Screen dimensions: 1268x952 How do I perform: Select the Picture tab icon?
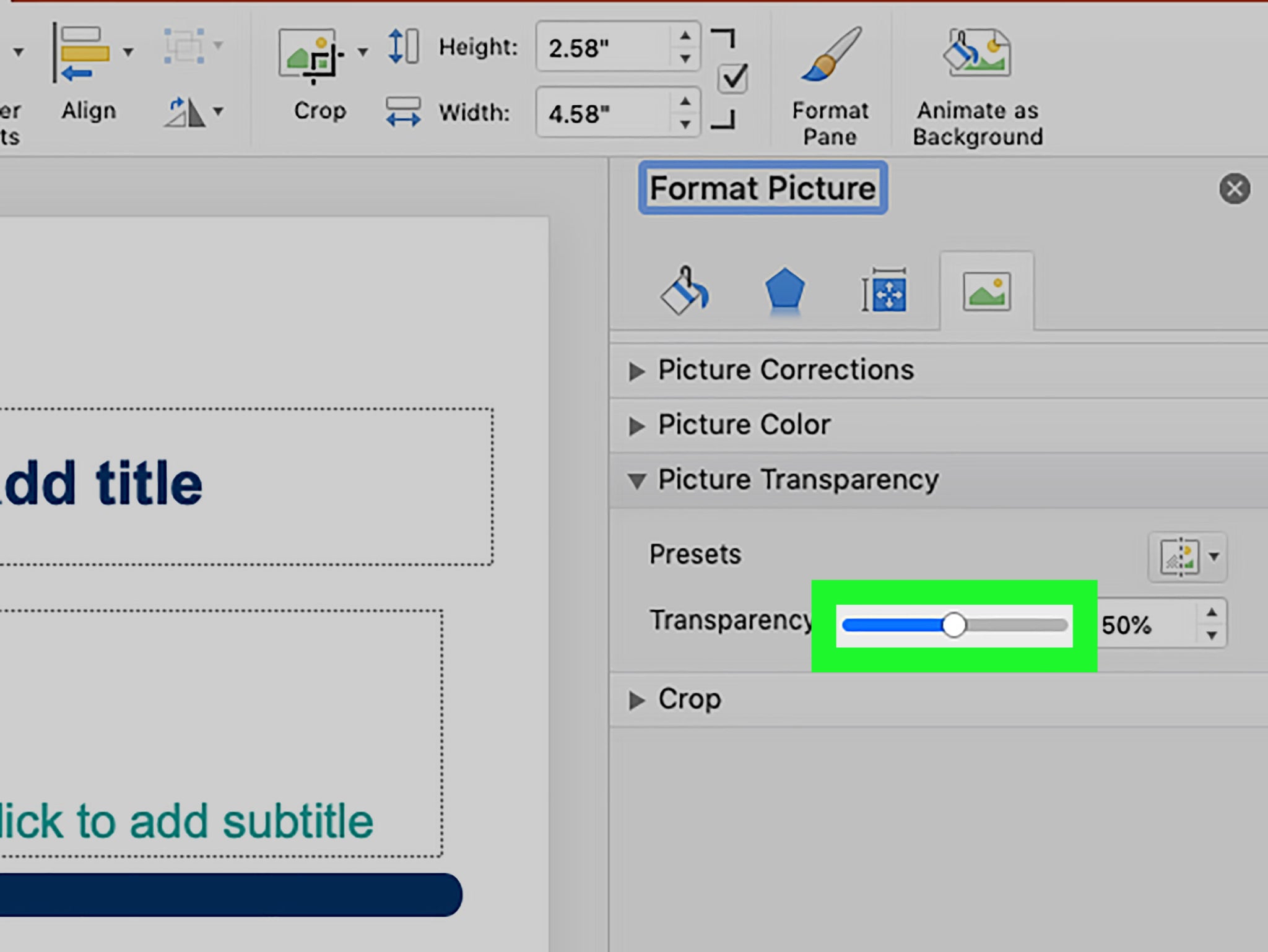pyautogui.click(x=986, y=291)
